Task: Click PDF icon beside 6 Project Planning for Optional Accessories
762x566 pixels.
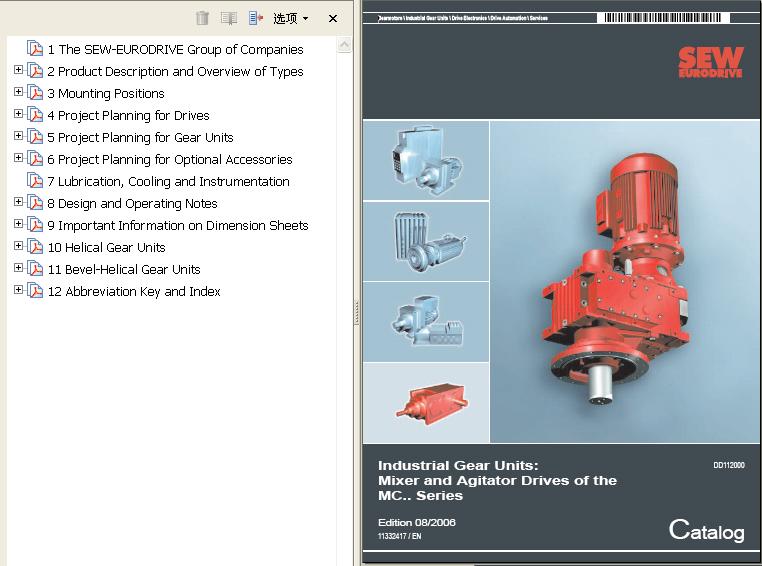Action: pyautogui.click(x=35, y=159)
